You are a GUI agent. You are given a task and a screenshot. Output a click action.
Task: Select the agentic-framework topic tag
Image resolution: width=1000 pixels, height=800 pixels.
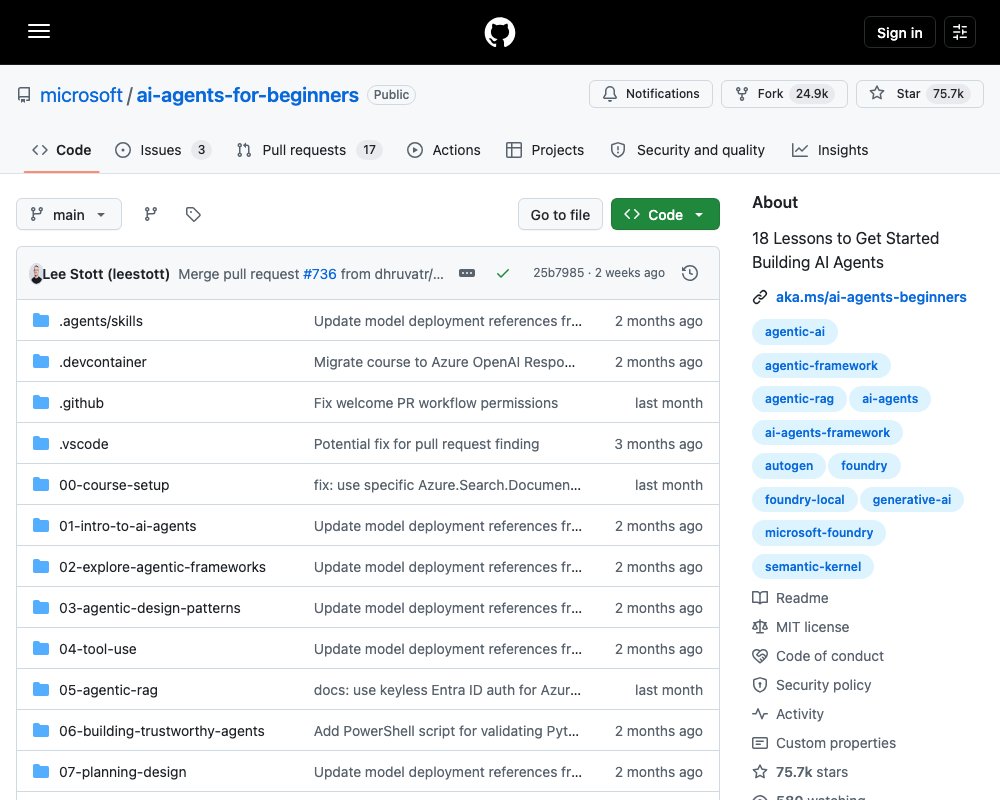point(821,366)
